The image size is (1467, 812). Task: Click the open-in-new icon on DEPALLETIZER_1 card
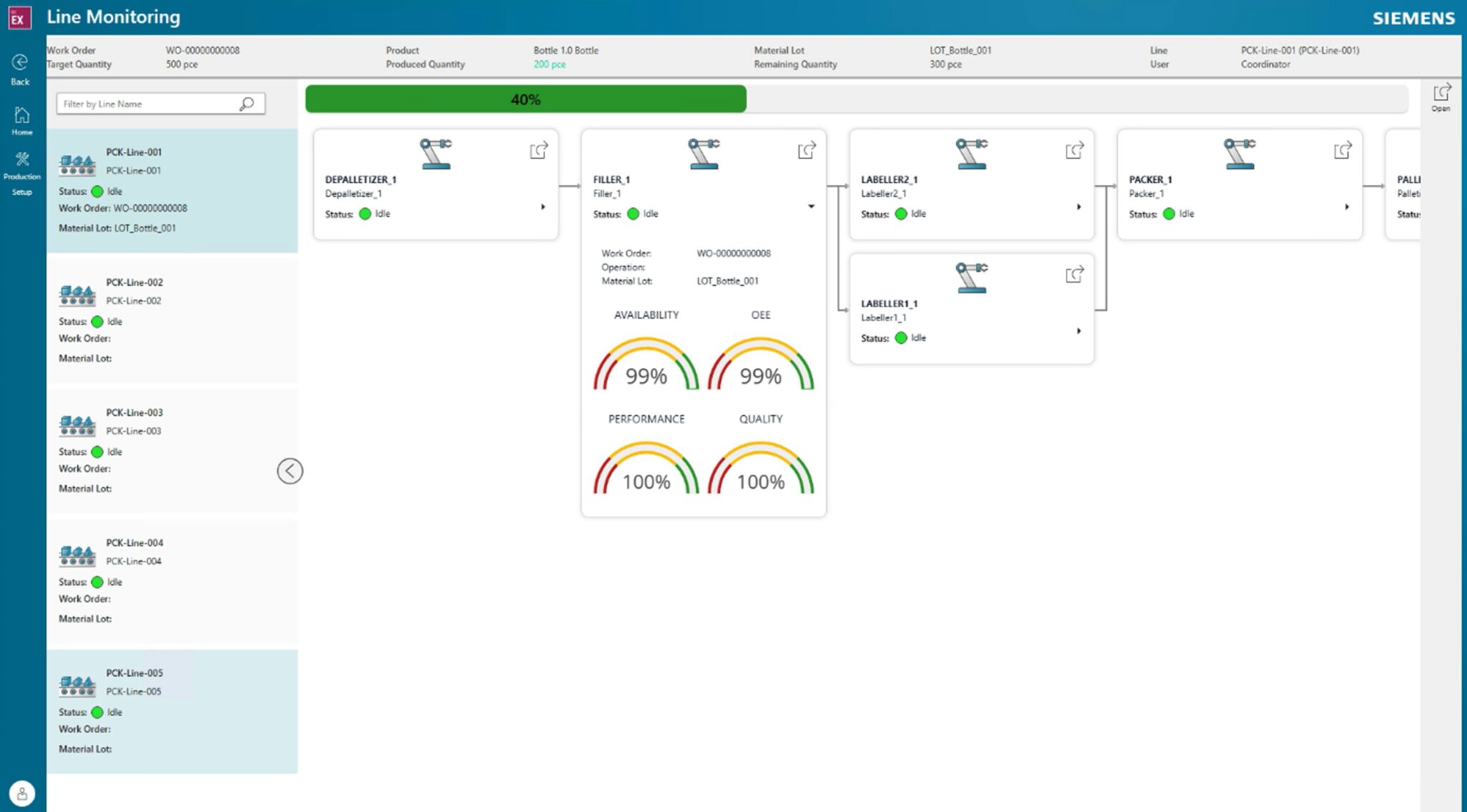[x=538, y=150]
